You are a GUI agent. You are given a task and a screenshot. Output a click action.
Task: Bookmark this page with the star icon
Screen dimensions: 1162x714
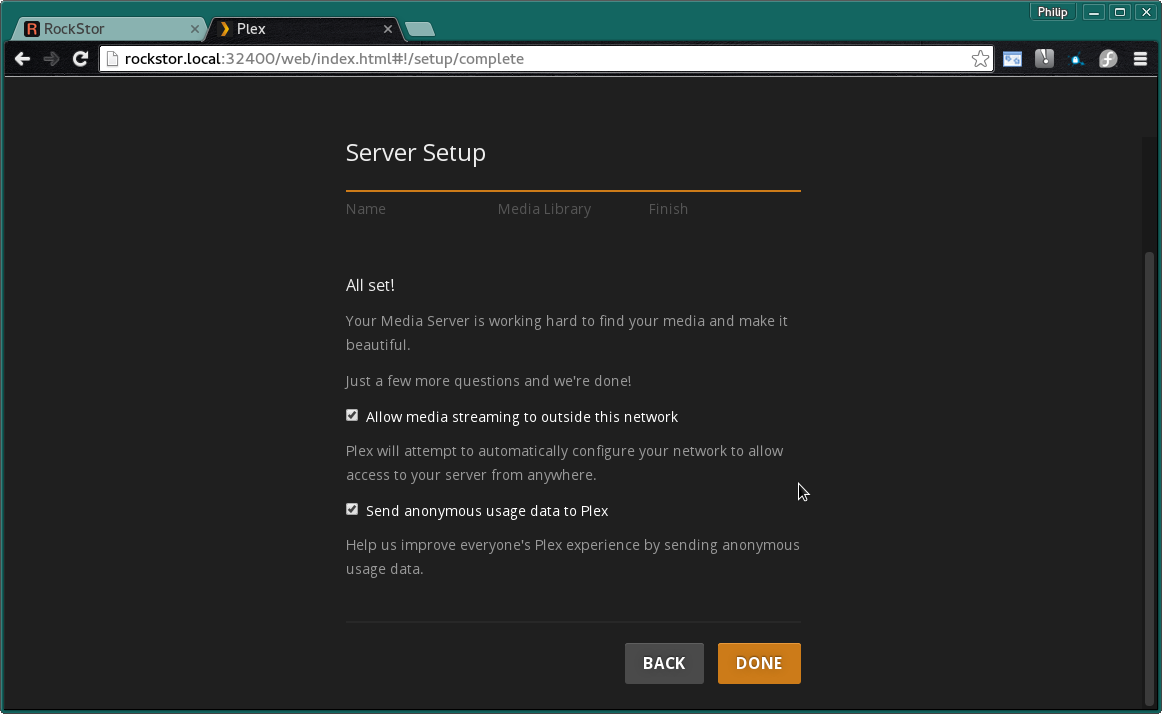(x=980, y=59)
